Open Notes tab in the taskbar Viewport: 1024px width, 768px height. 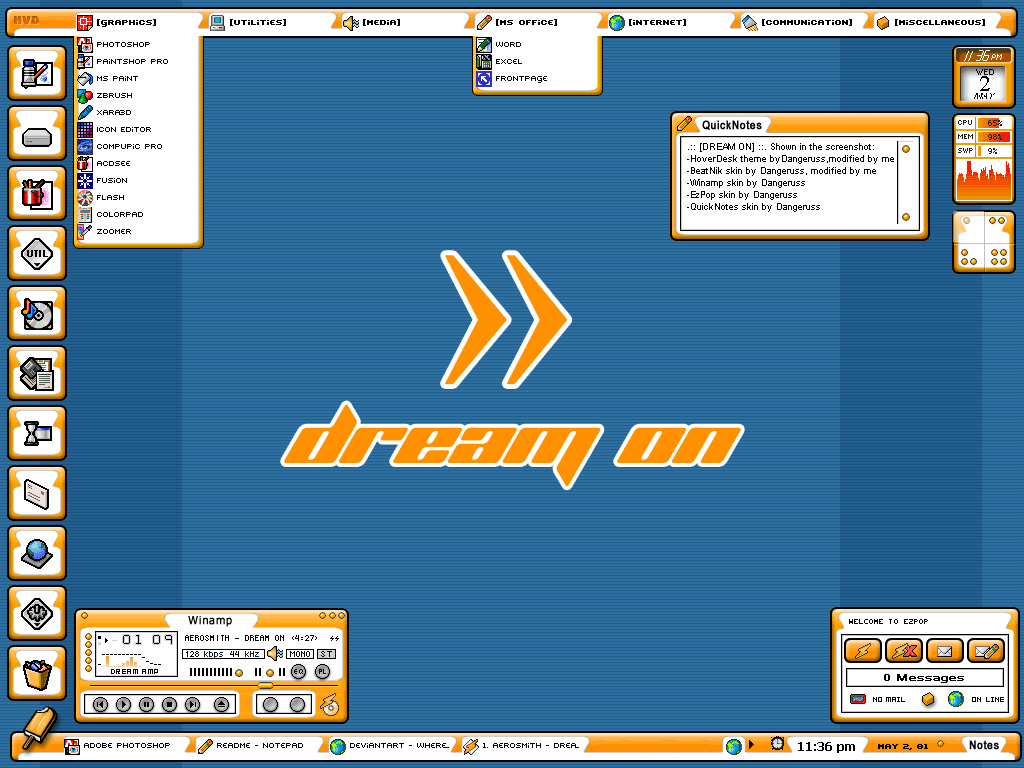point(984,745)
